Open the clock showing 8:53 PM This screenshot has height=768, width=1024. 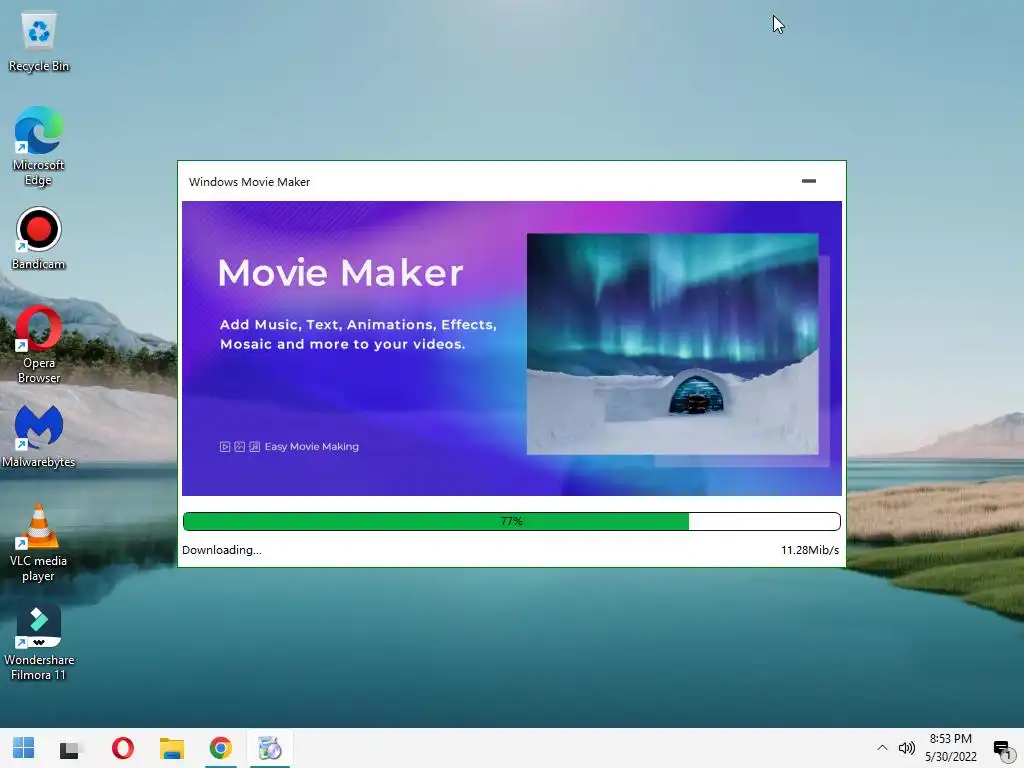coord(951,748)
